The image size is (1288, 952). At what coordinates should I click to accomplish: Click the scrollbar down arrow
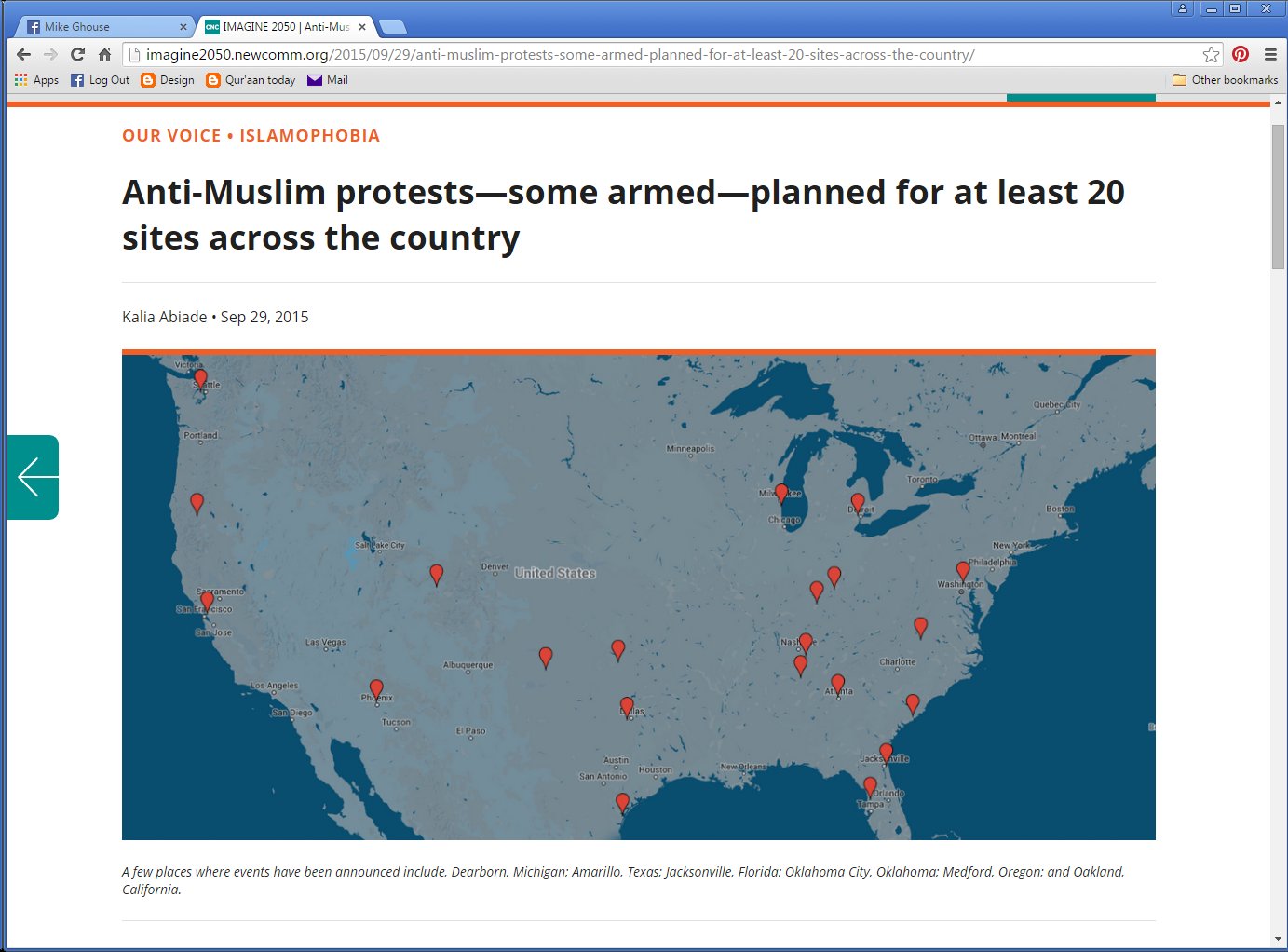click(x=1278, y=939)
